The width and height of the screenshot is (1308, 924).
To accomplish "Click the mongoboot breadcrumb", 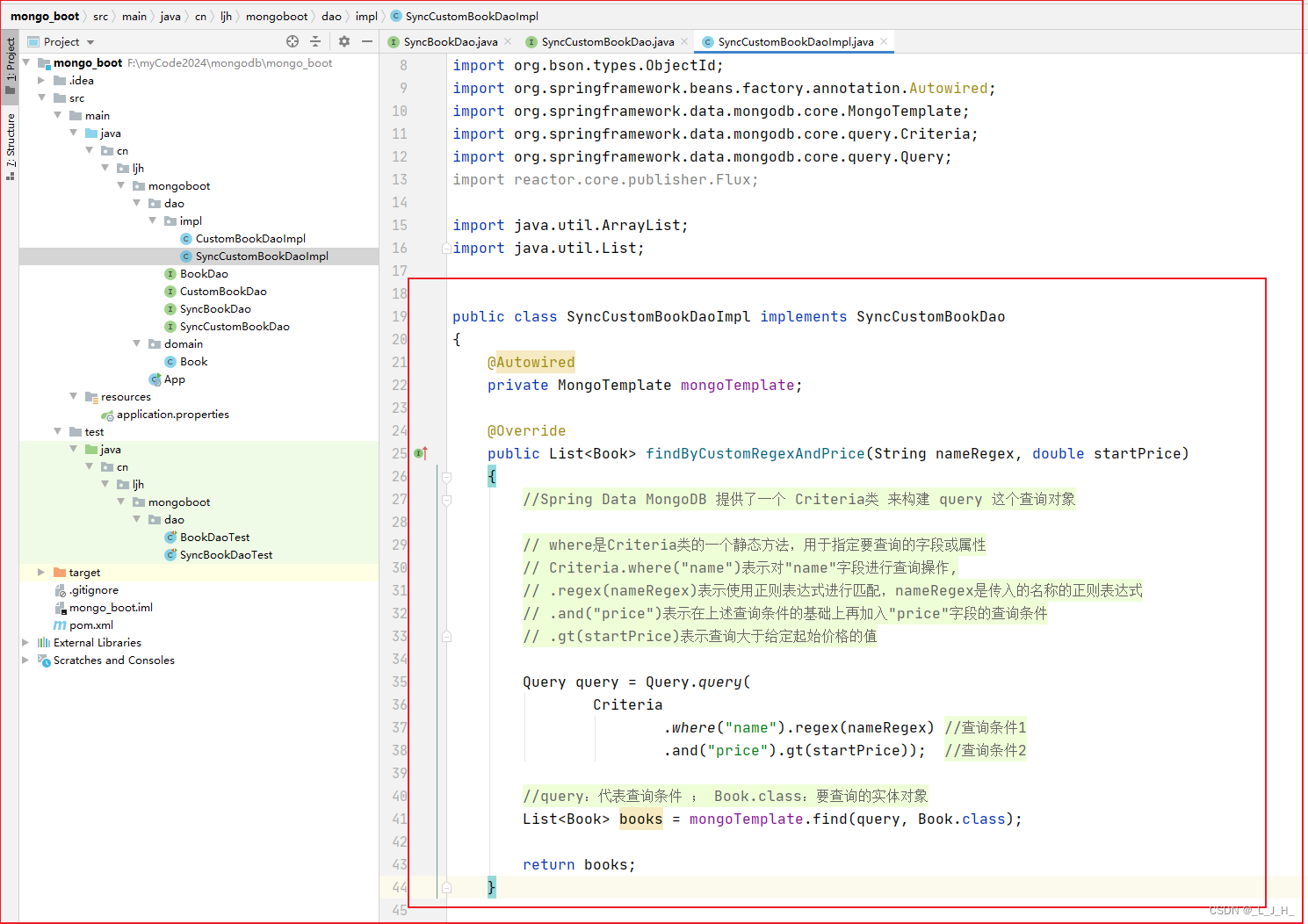I will tap(277, 16).
